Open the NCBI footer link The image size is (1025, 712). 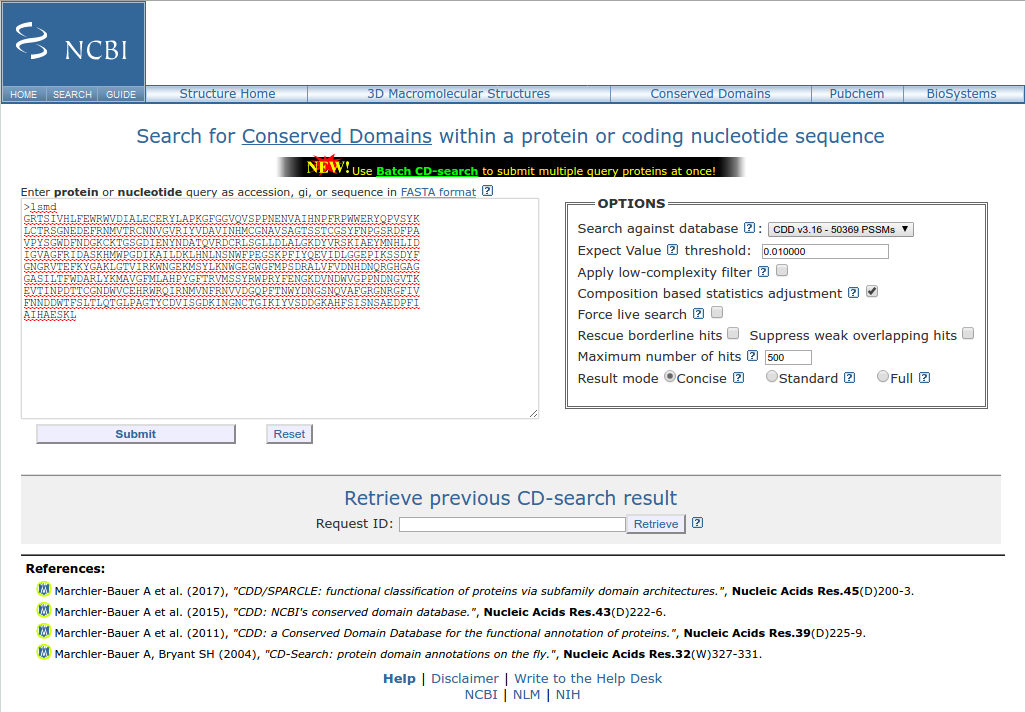click(x=481, y=694)
